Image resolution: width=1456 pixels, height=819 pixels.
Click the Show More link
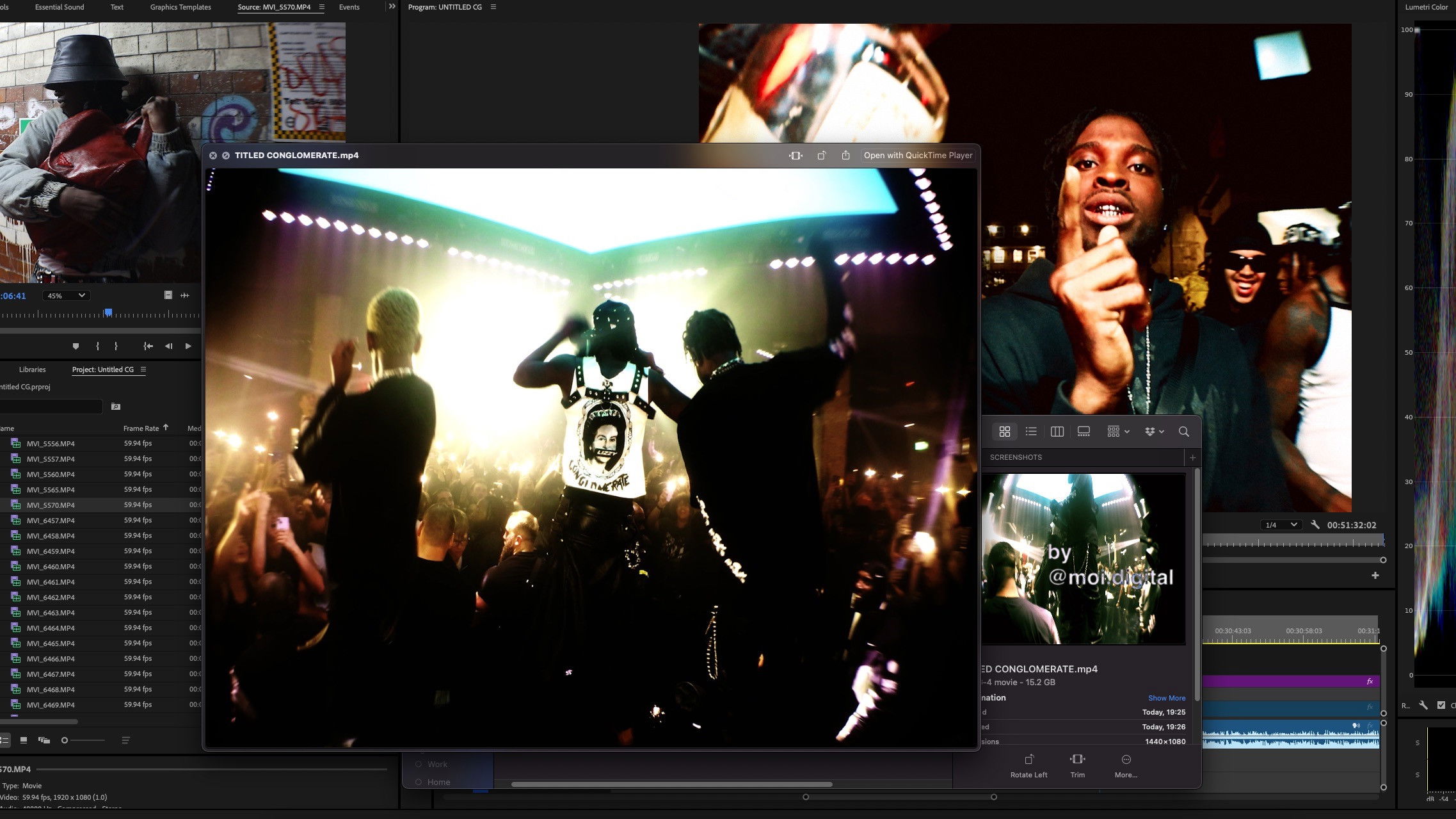coord(1166,698)
